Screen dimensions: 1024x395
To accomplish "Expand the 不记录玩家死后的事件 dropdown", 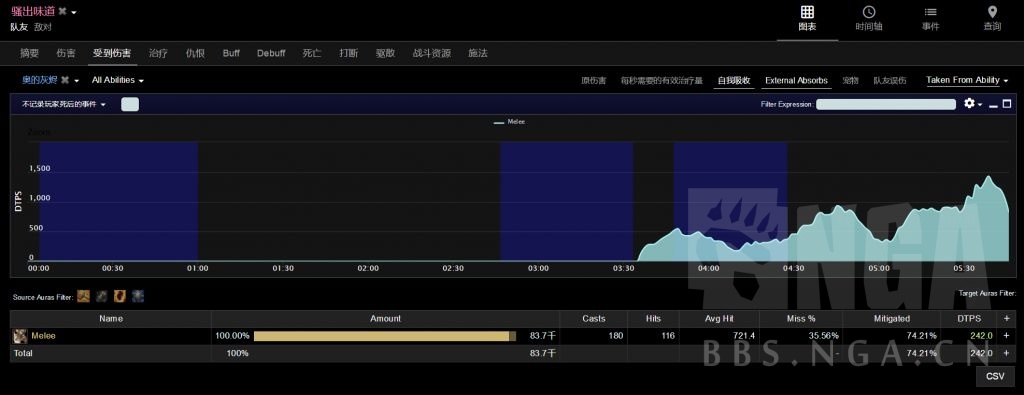I will pos(63,104).
